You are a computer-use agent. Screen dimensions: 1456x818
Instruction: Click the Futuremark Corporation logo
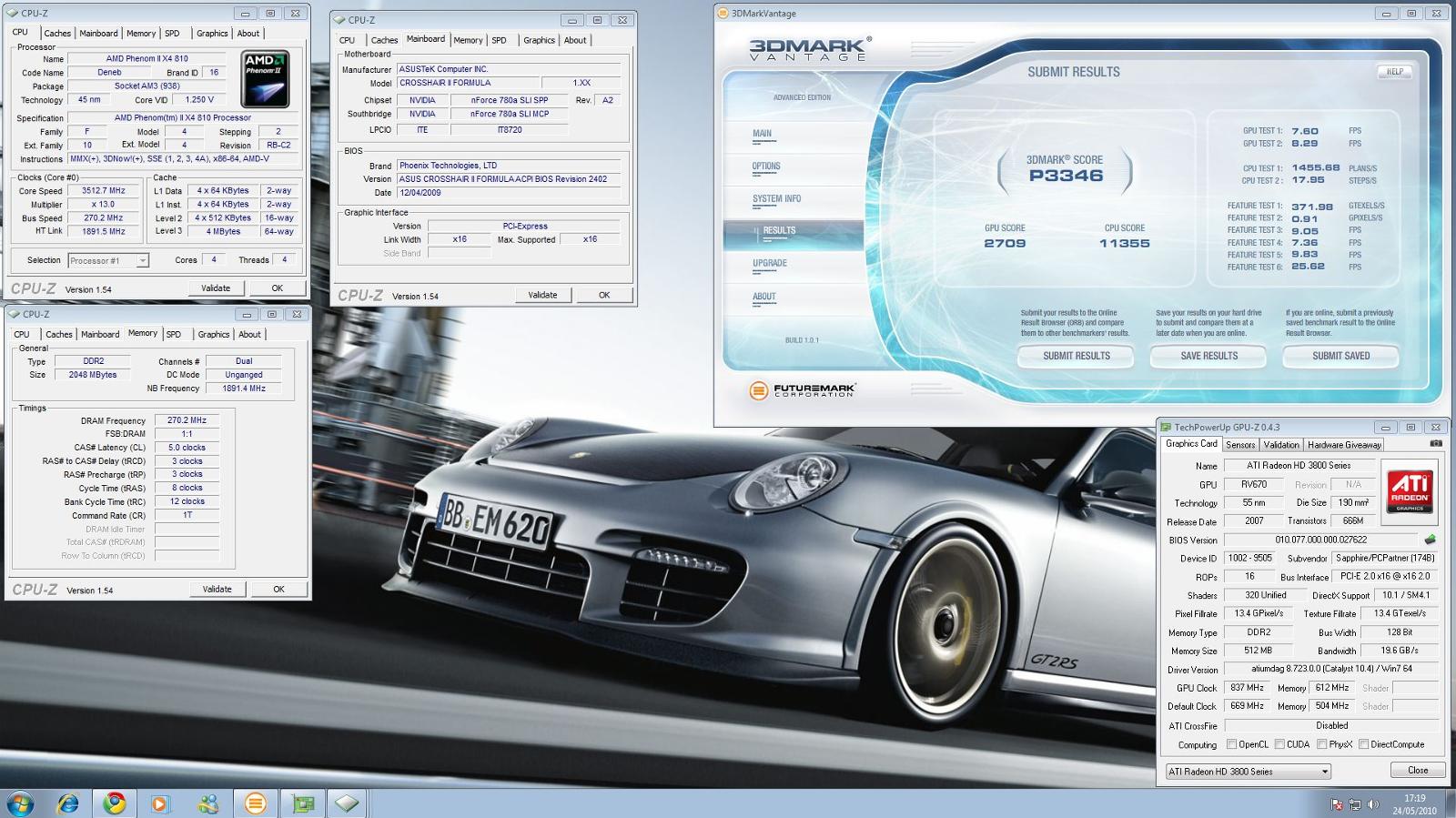pyautogui.click(x=803, y=390)
